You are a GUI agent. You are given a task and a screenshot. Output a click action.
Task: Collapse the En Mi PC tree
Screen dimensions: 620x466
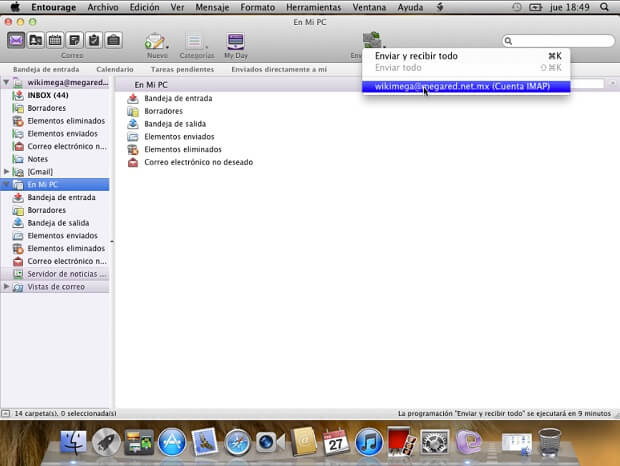coord(6,184)
